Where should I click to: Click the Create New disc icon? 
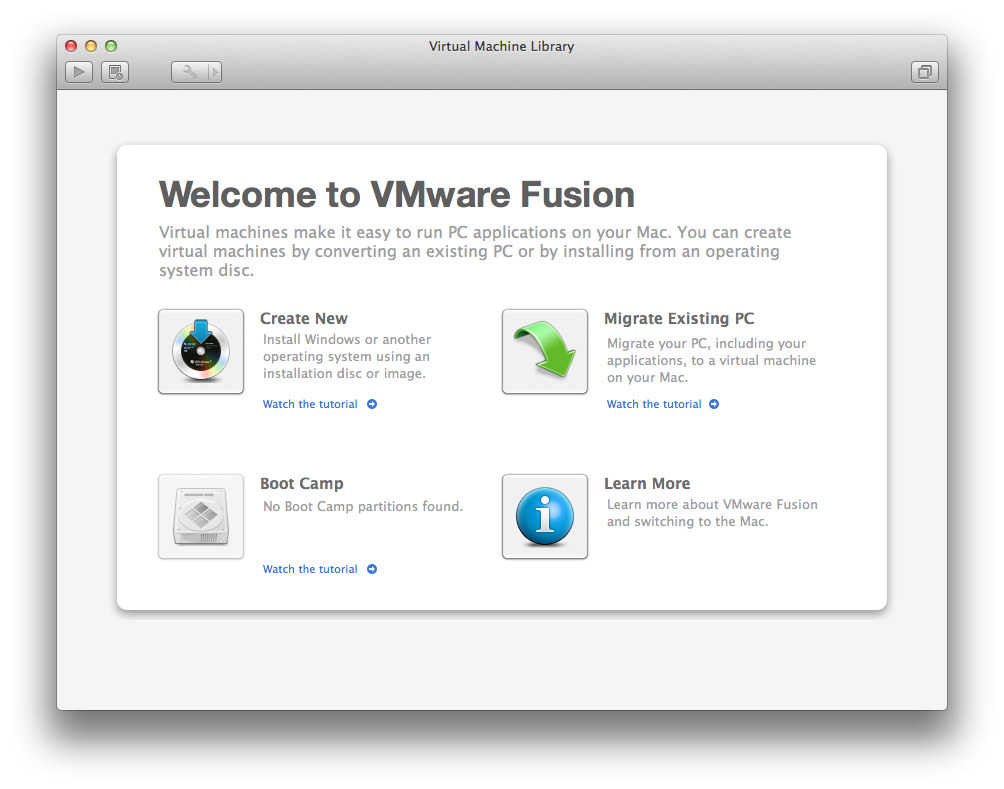(x=201, y=351)
